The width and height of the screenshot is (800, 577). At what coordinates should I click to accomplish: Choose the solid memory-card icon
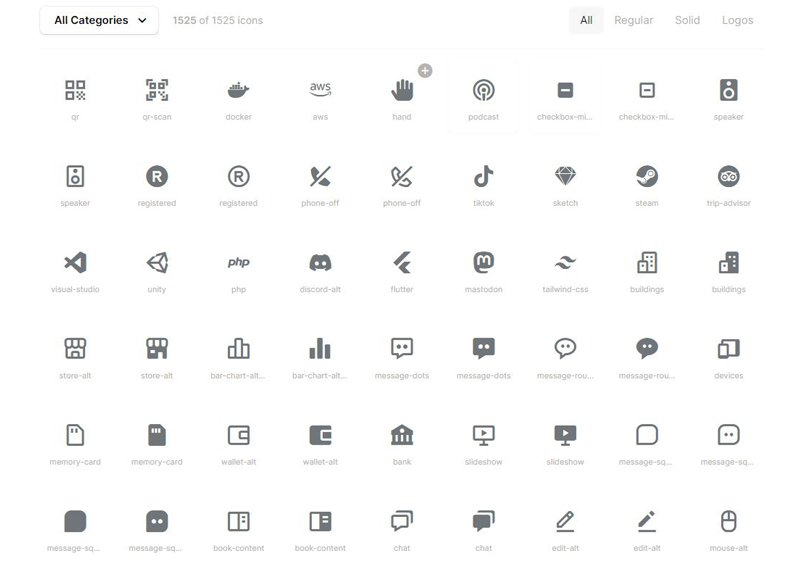pyautogui.click(x=157, y=435)
